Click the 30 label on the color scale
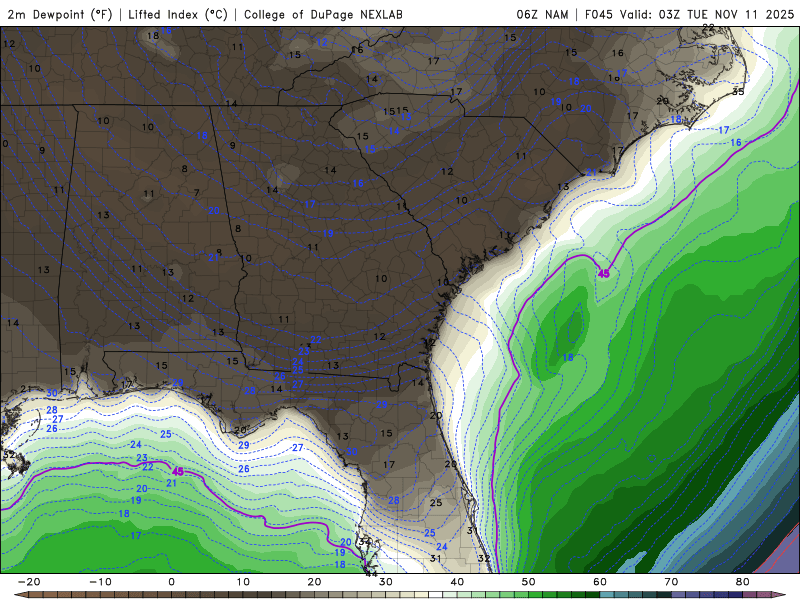800x600 pixels. pos(386,582)
